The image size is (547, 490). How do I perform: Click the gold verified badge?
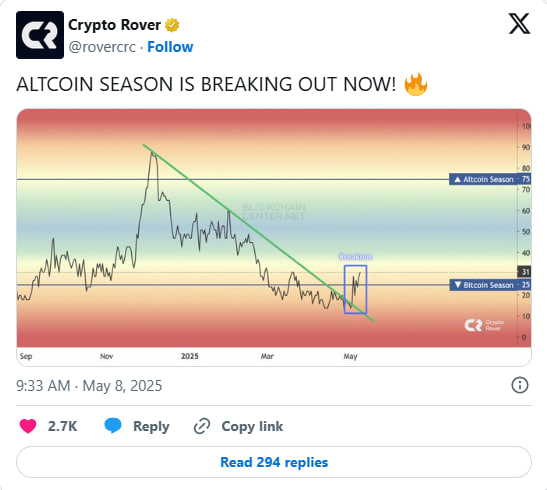172,25
